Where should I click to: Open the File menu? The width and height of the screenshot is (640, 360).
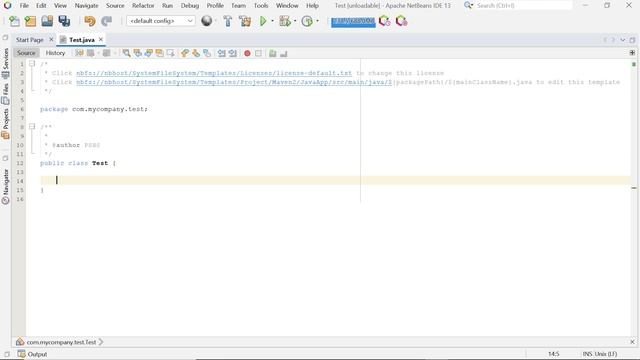(x=24, y=6)
